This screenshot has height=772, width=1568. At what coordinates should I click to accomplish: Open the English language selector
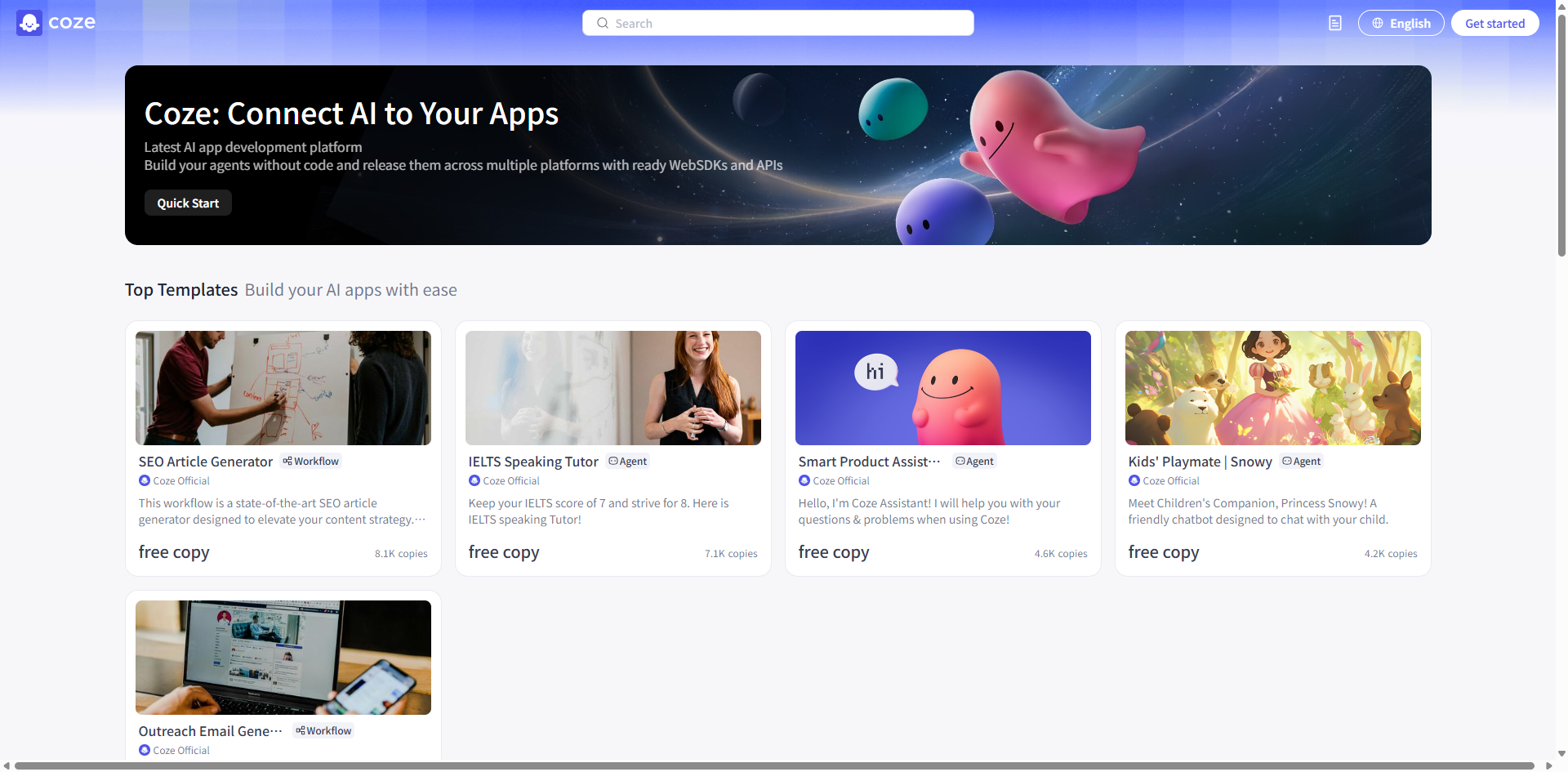coord(1401,23)
